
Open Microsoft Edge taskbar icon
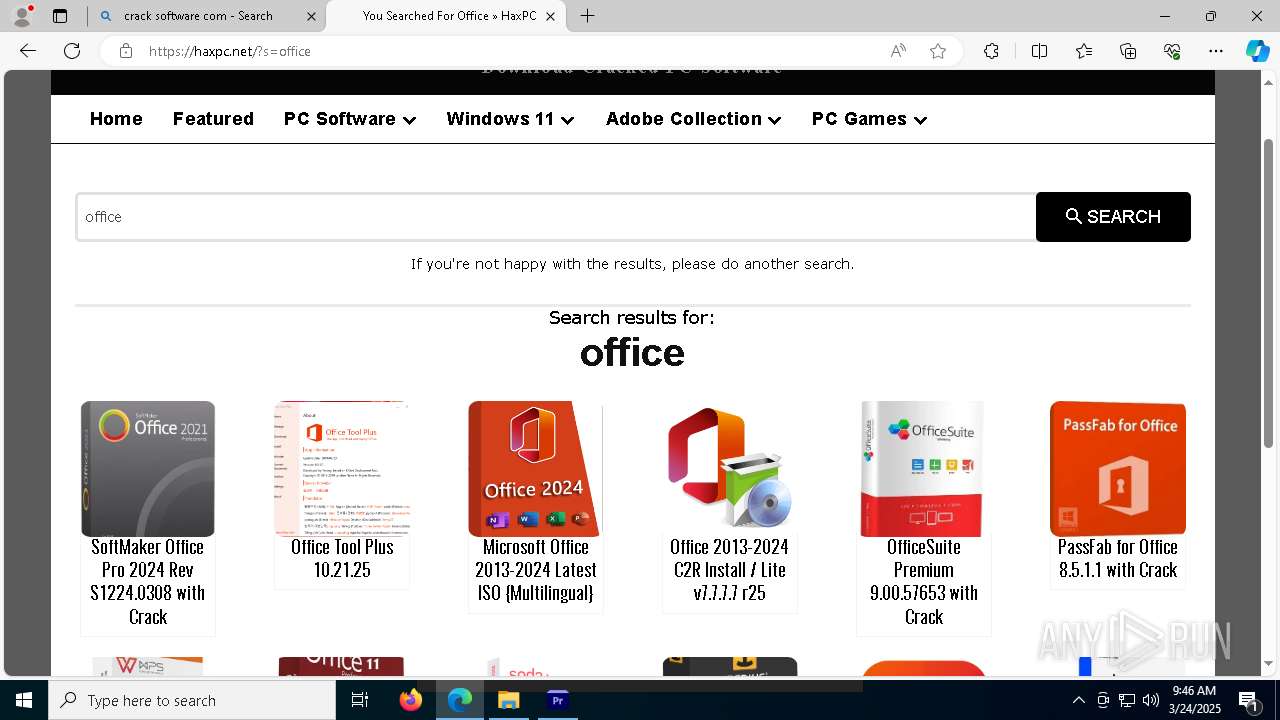(x=460, y=700)
